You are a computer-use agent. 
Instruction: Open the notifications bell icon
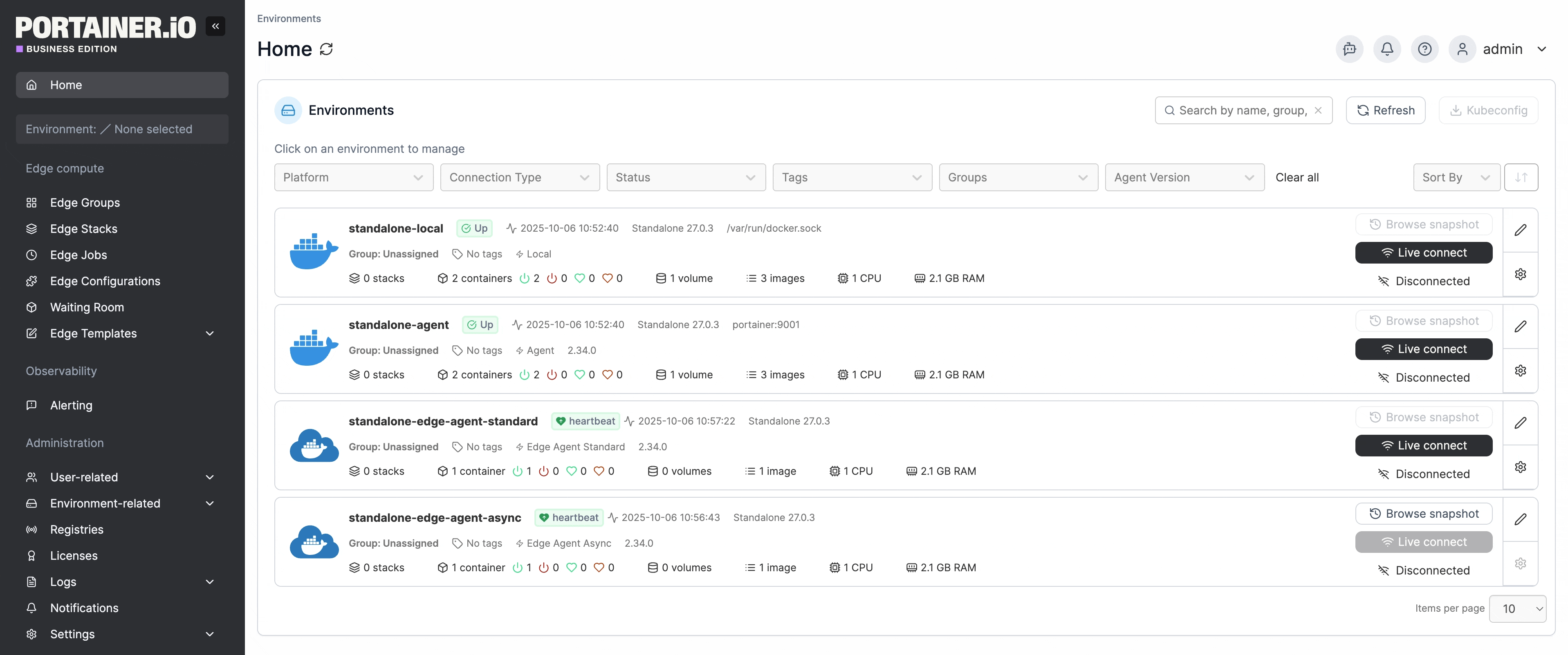[1386, 49]
